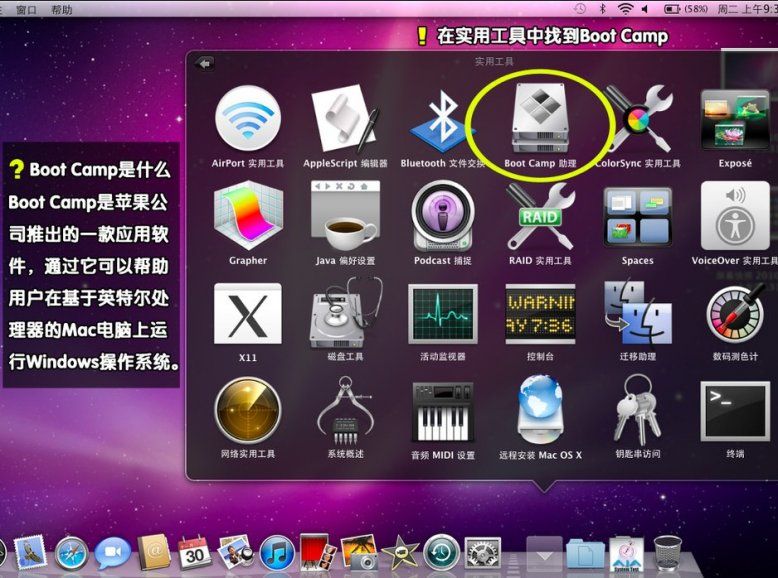Click the Bluetooth menu bar icon
778x578 pixels.
(x=602, y=8)
